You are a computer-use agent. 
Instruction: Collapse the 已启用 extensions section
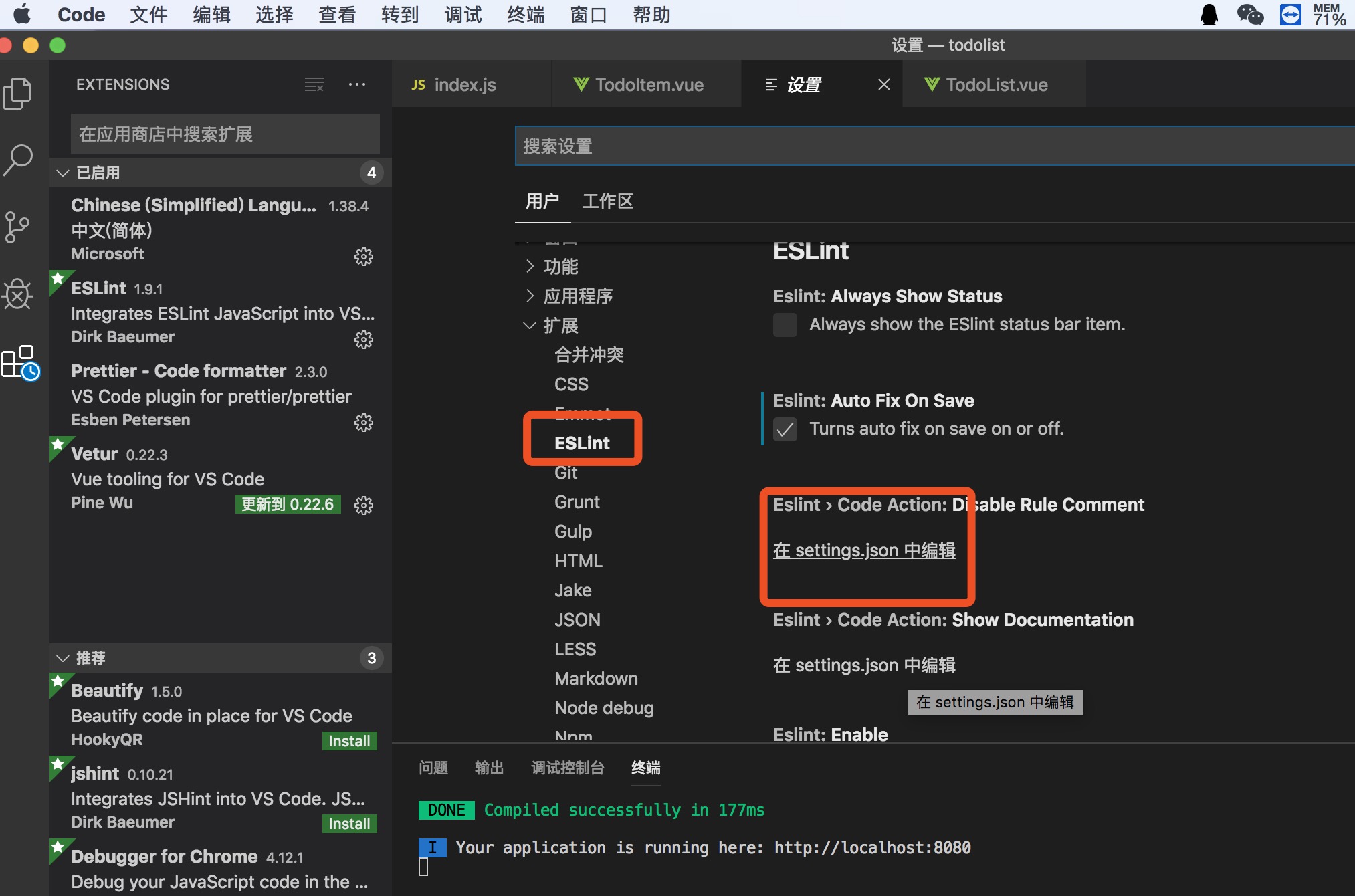pos(64,173)
